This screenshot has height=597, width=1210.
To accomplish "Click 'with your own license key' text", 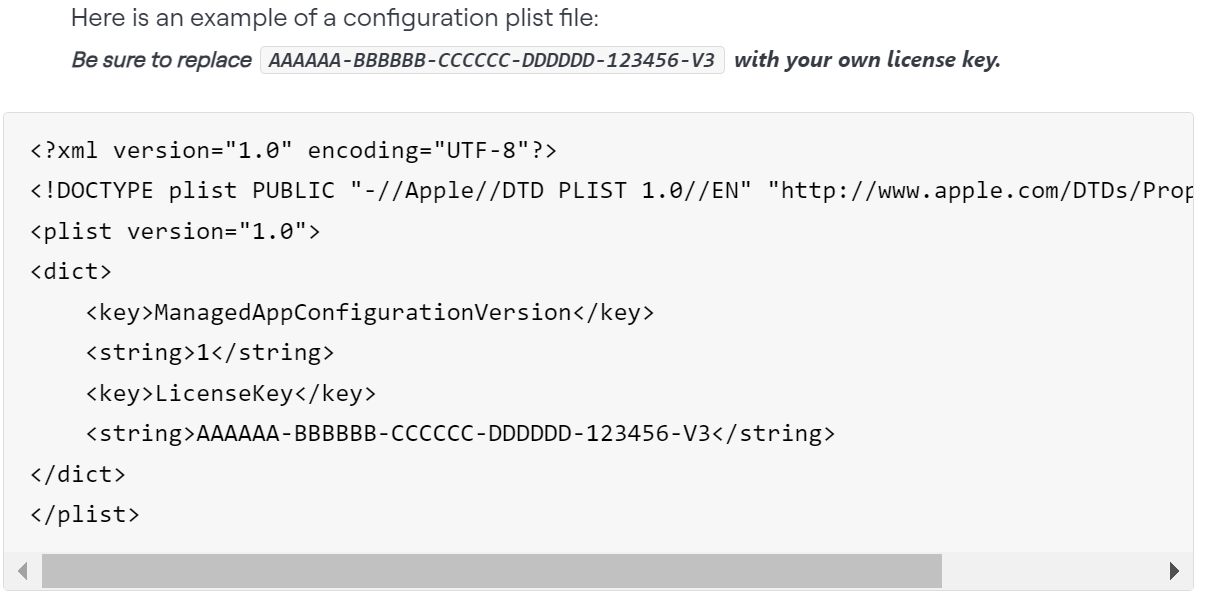I will (867, 60).
